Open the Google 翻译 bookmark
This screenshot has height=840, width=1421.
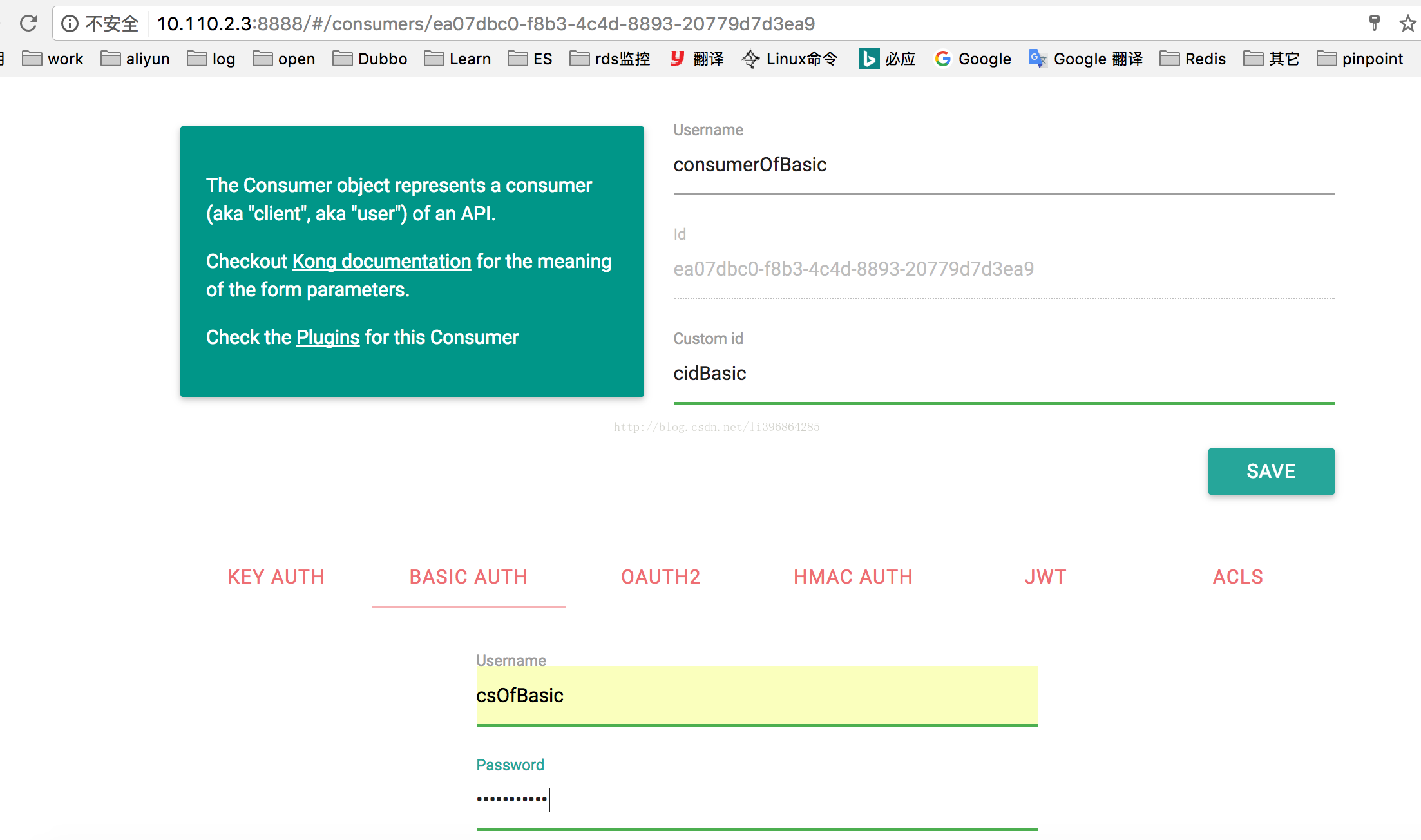(x=1086, y=59)
